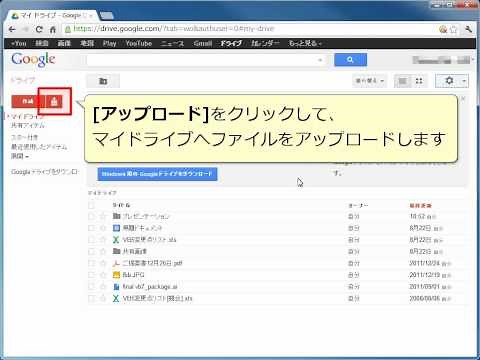Click the document icon of 無題ドキュメント
This screenshot has width=480, height=360.
point(116,228)
